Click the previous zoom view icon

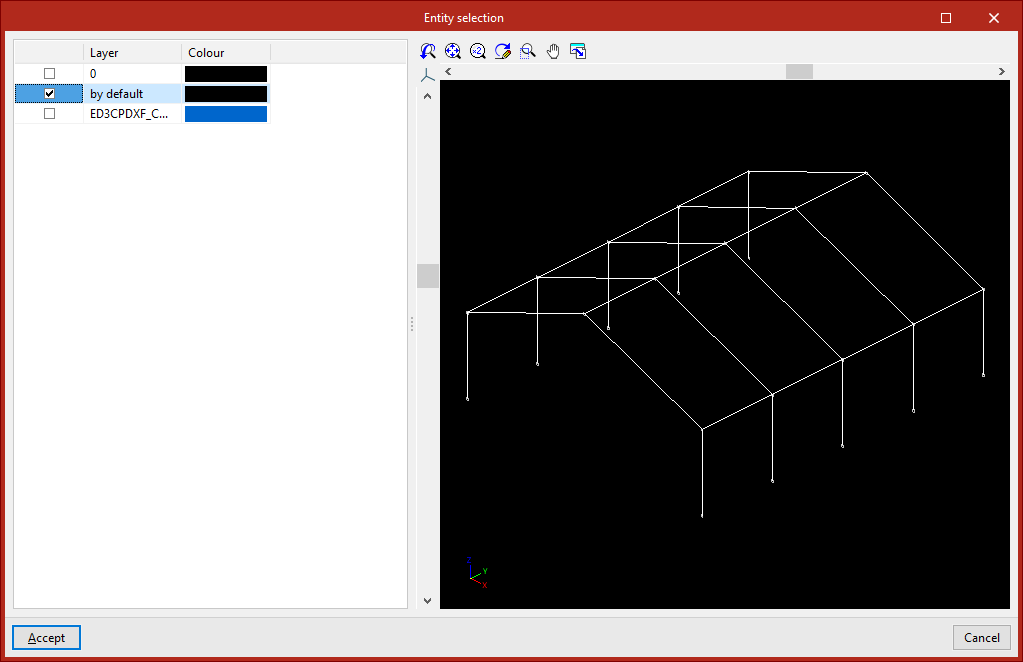427,51
